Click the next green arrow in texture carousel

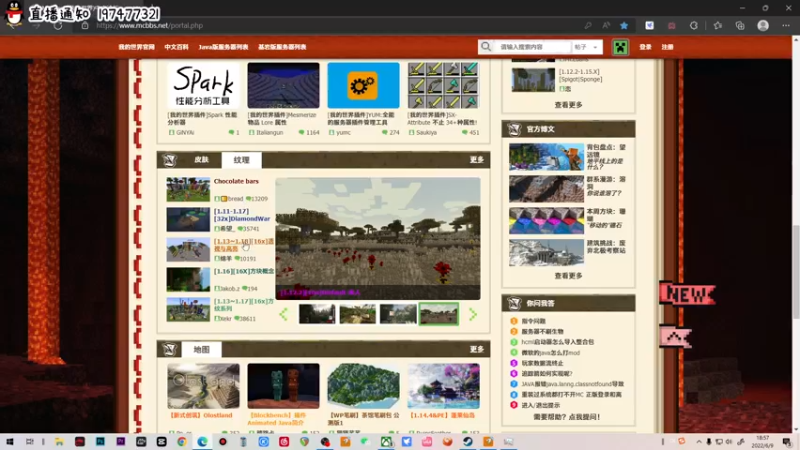(473, 314)
